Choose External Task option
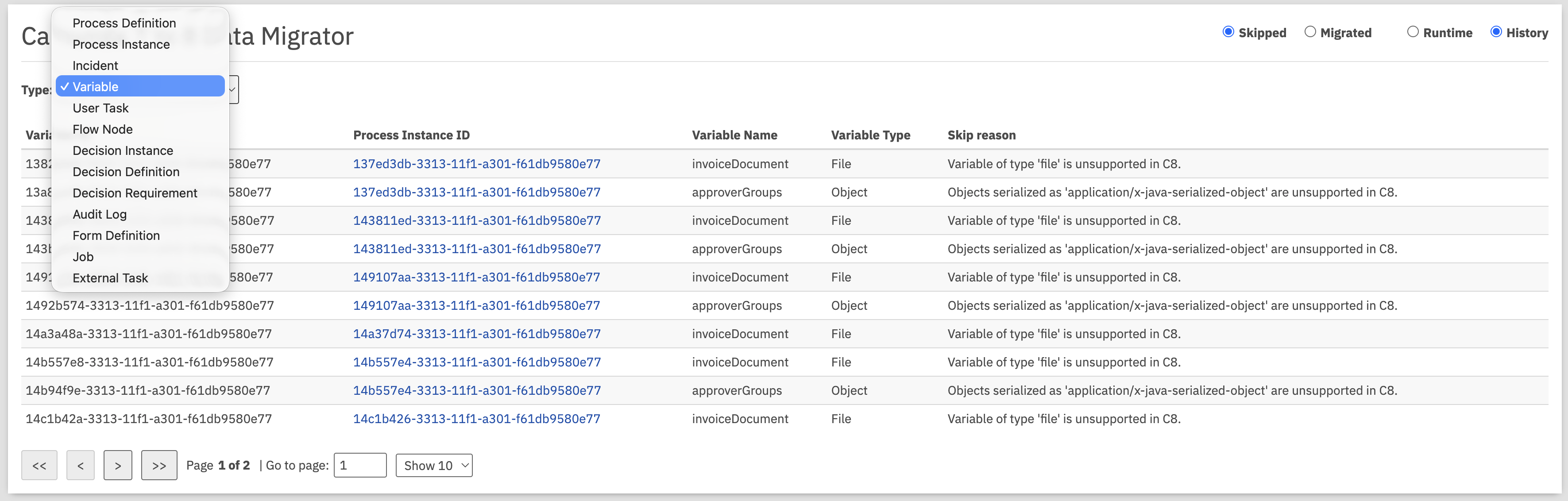This screenshot has height=501, width=1568. click(x=110, y=278)
